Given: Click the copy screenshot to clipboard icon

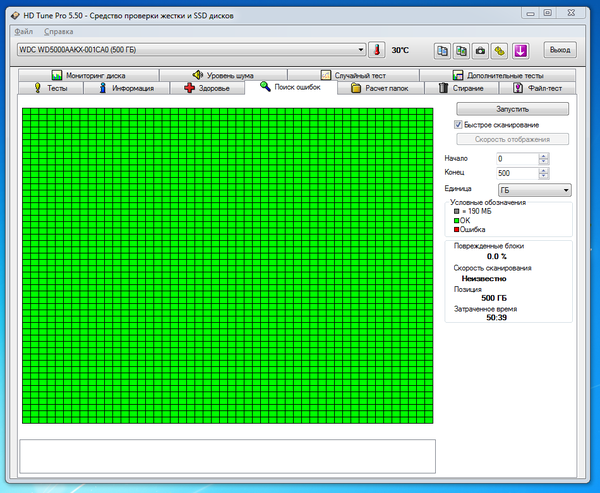Looking at the screenshot, I should coord(461,50).
